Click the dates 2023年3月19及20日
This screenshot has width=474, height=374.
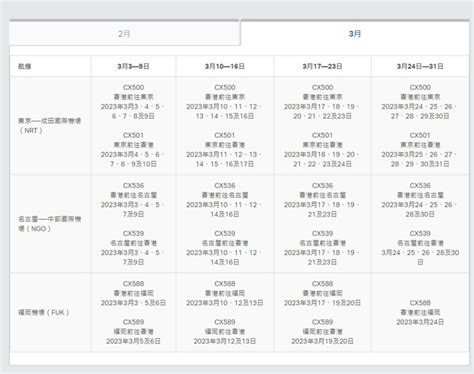coord(322,341)
